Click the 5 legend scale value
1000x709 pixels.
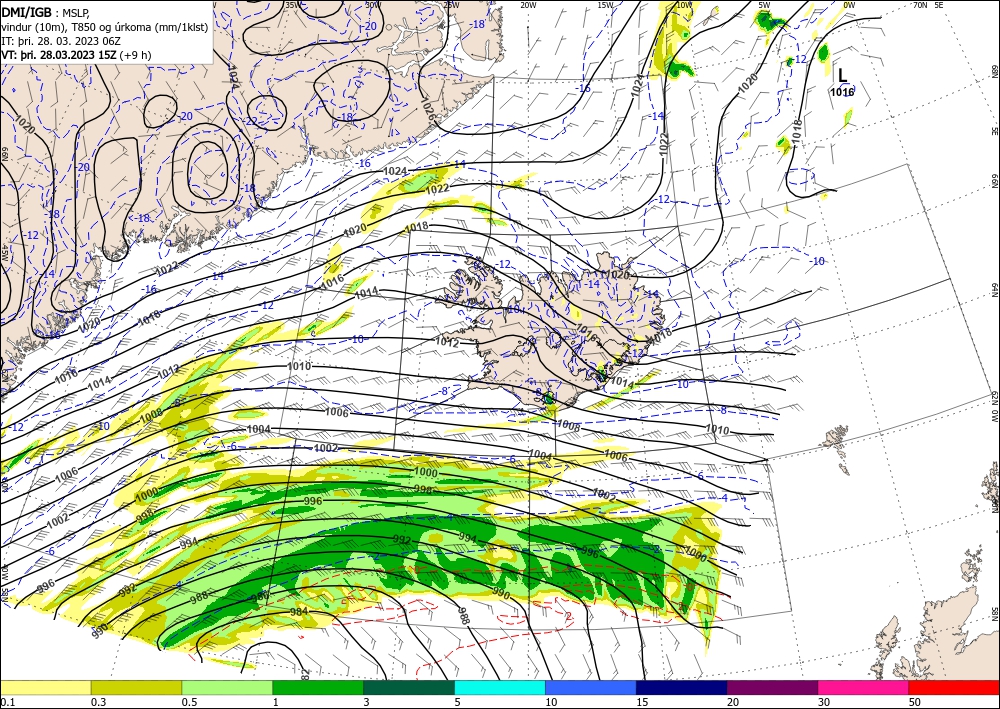[x=457, y=702]
